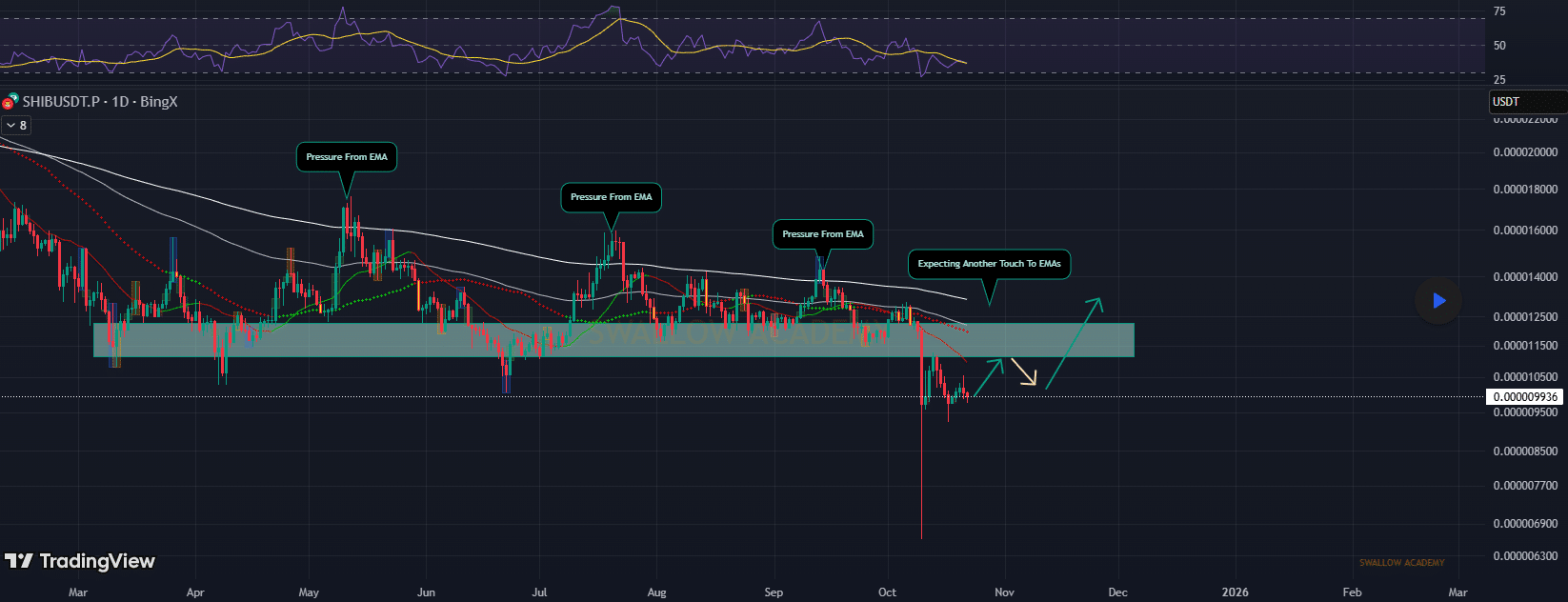Click the 0.000014000 price axis label
Viewport: 1568px width, 602px height.
tap(1525, 277)
